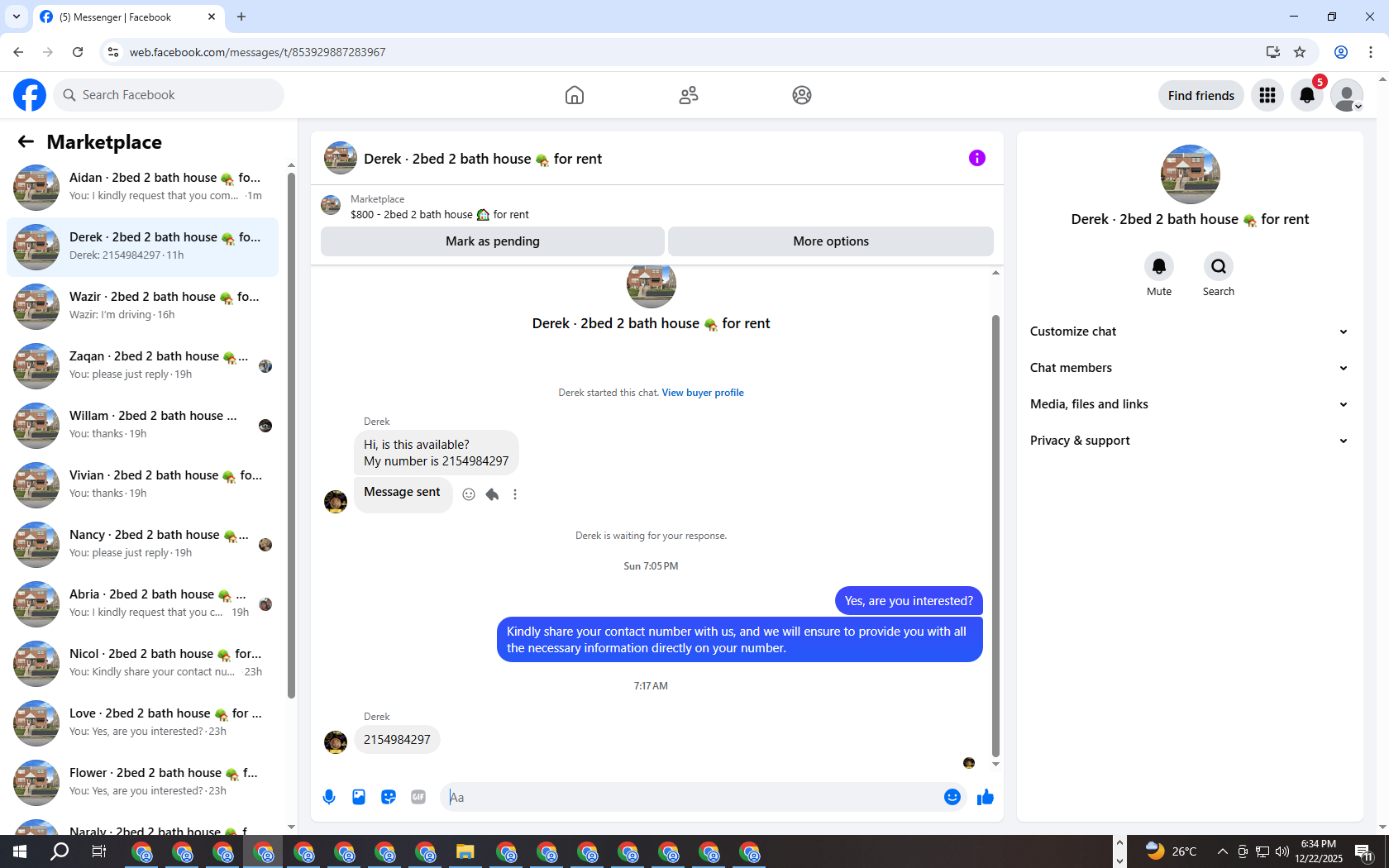Select the Messenger | Facebook browser tab
Viewport: 1389px width, 868px height.
[x=127, y=17]
